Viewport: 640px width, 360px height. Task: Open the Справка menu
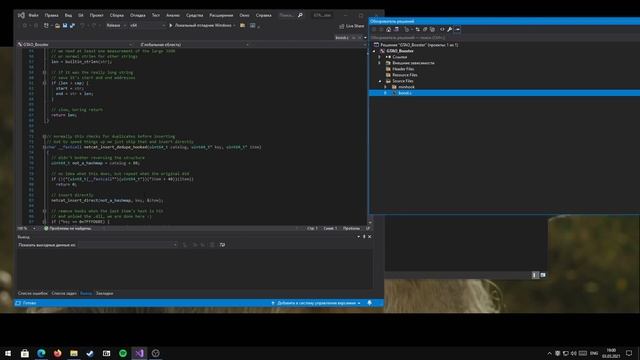click(263, 15)
